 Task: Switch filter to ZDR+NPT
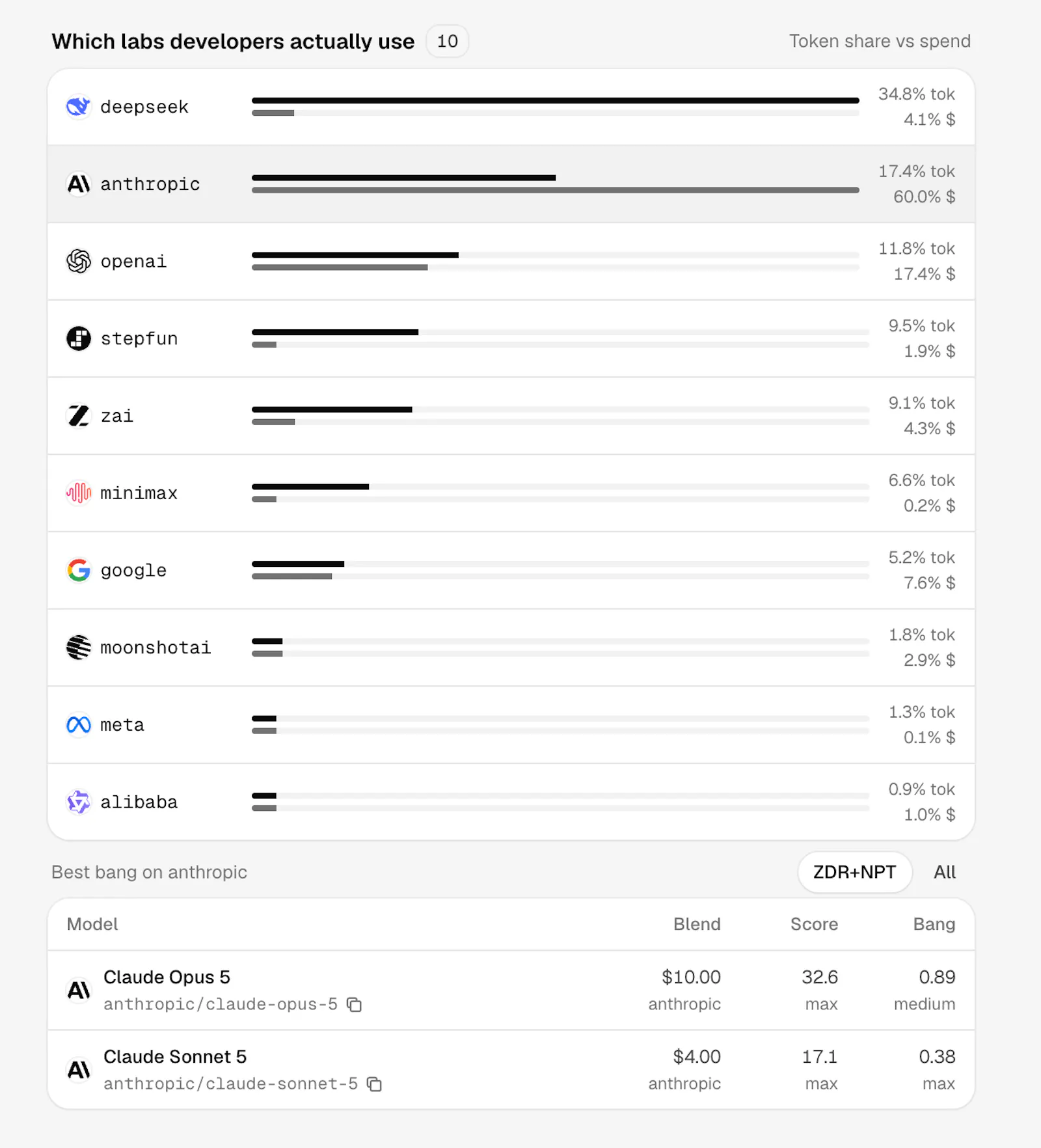pos(854,872)
